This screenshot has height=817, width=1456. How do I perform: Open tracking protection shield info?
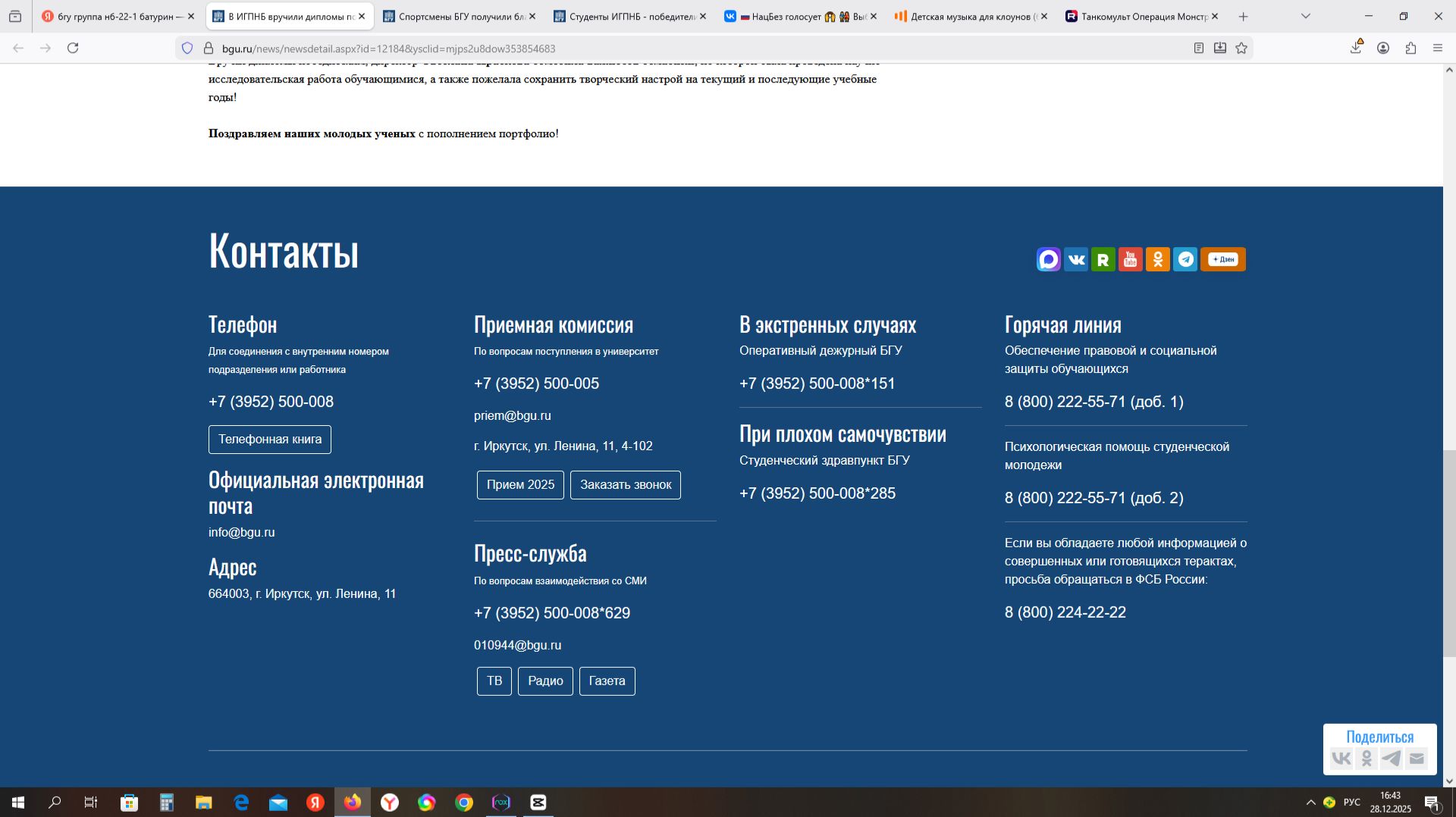click(187, 48)
